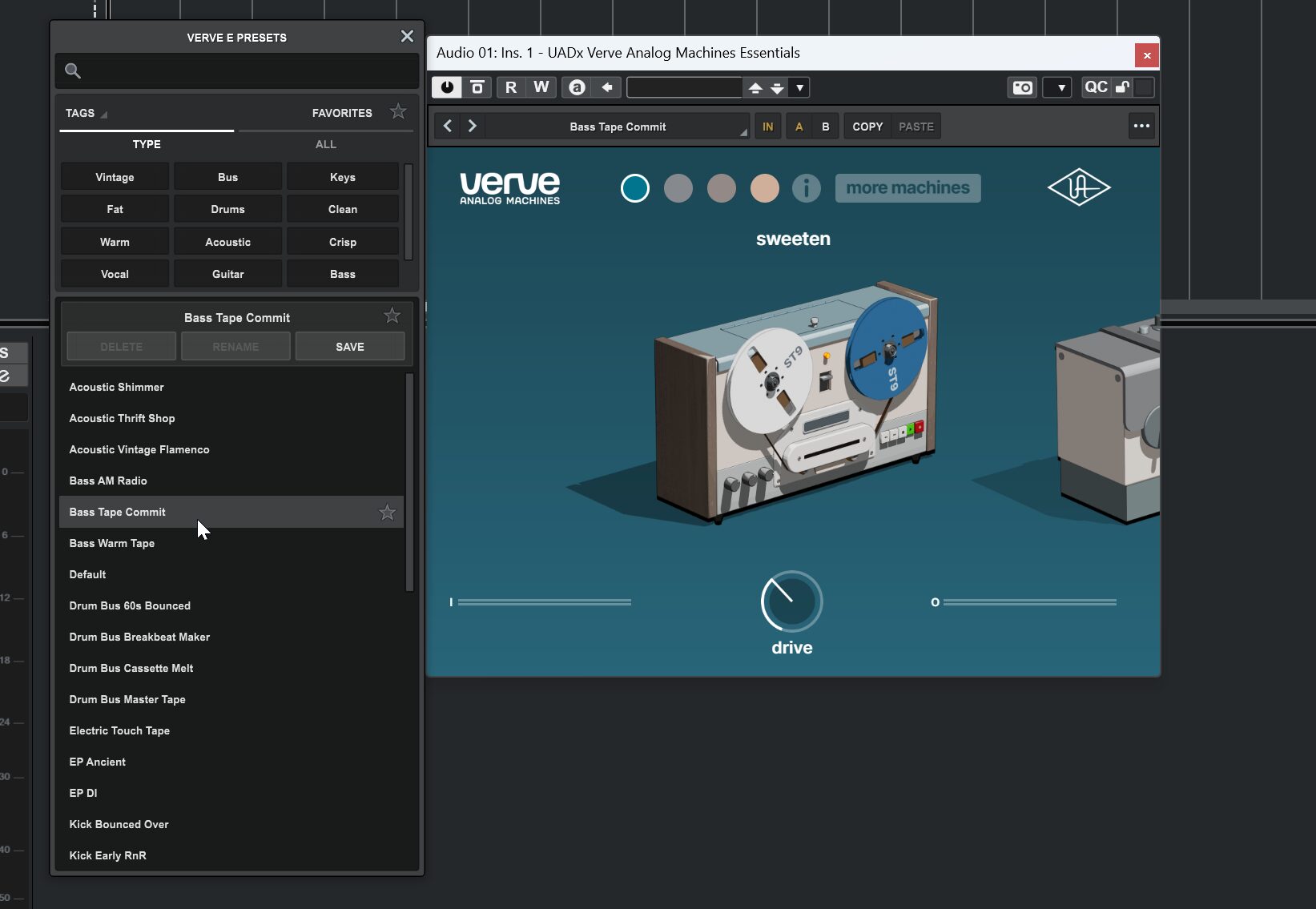This screenshot has height=909, width=1316.
Task: Click the SAVE preset button
Action: (350, 347)
